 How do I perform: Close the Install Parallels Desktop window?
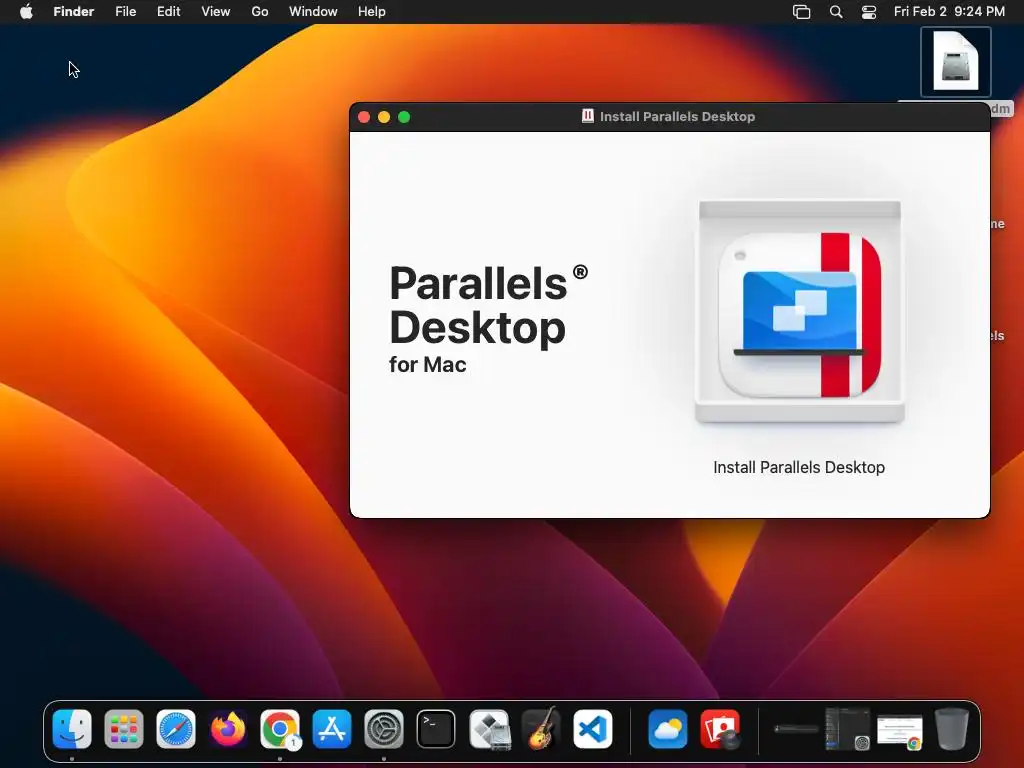pos(364,117)
